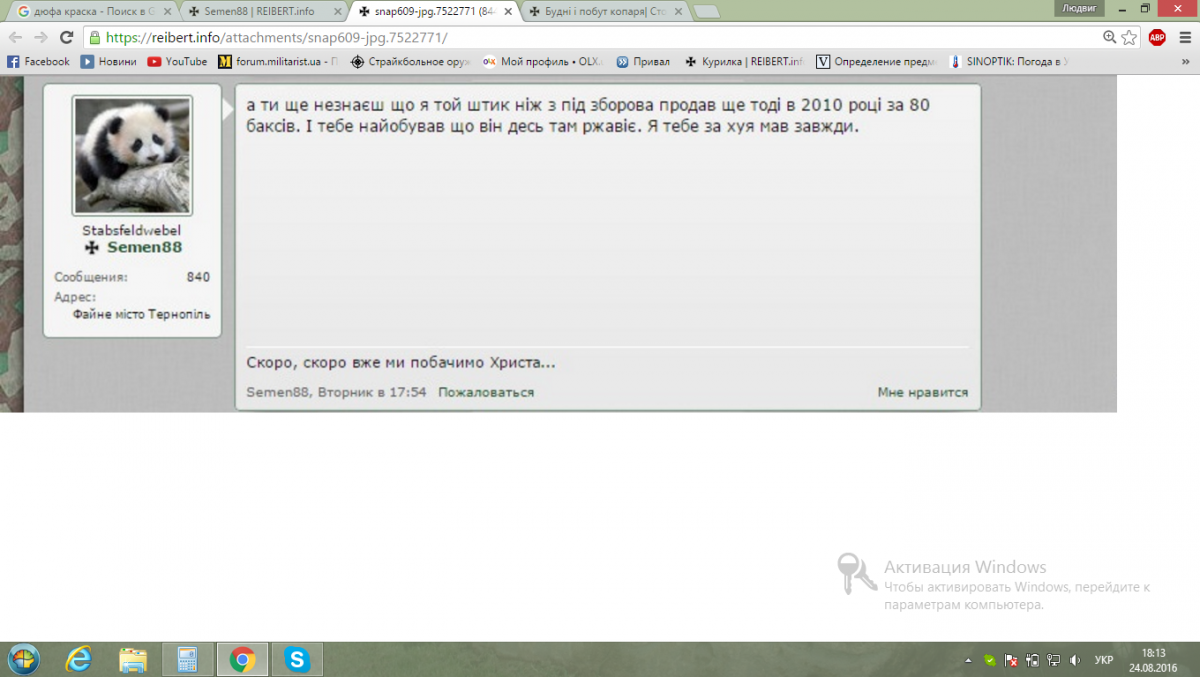
Task: Open the Calculator taskbar icon
Action: pyautogui.click(x=188, y=659)
